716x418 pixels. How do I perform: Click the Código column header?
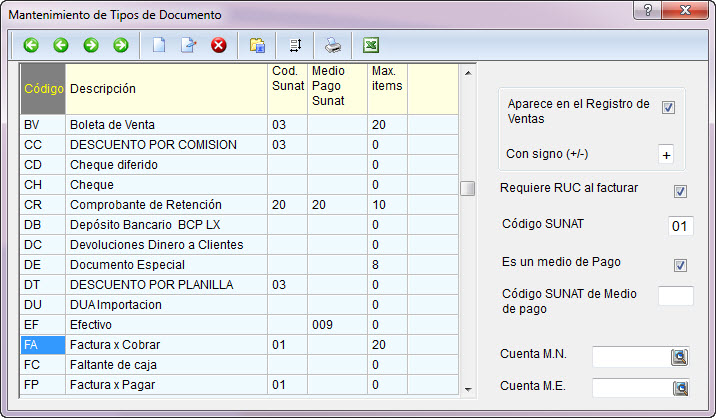click(x=43, y=89)
